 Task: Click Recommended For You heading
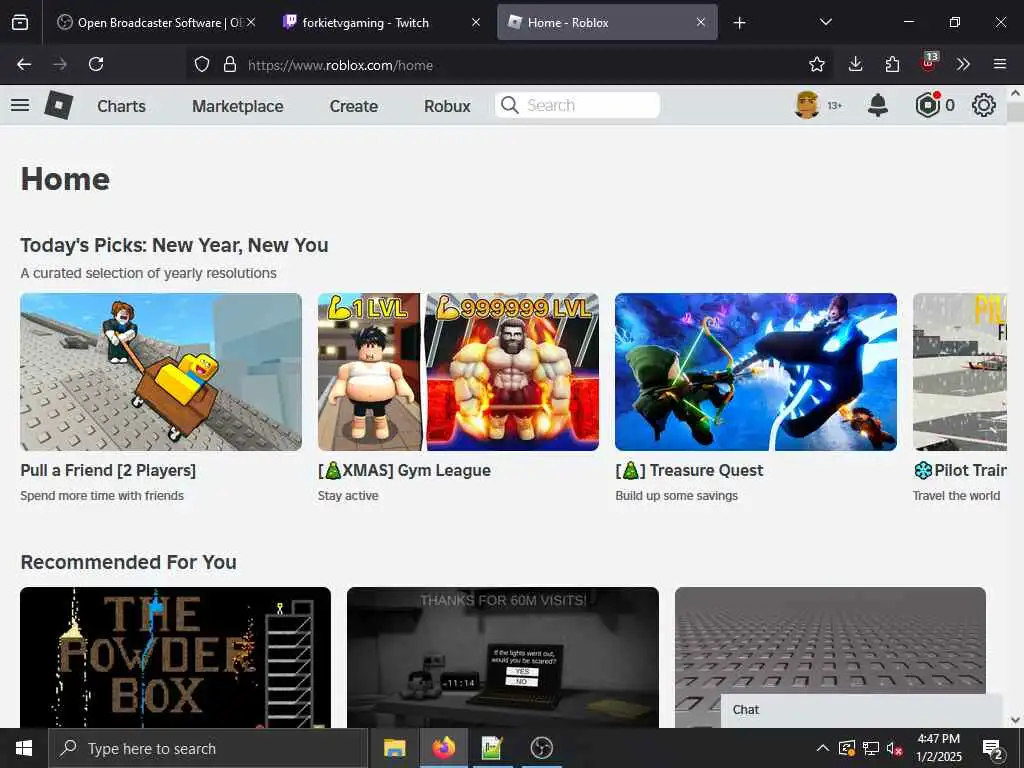point(129,562)
